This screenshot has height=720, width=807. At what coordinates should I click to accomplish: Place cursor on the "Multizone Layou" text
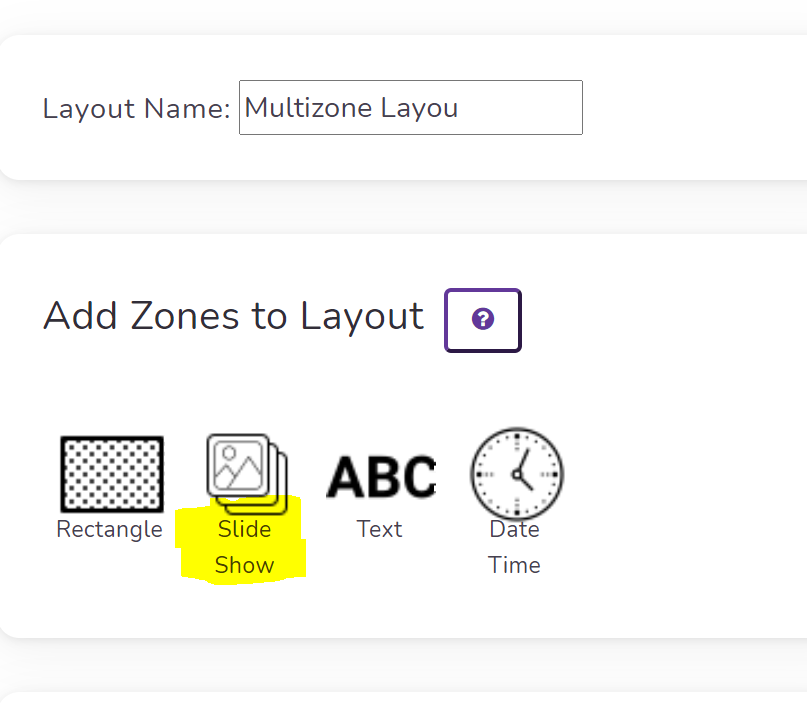pyautogui.click(x=351, y=108)
